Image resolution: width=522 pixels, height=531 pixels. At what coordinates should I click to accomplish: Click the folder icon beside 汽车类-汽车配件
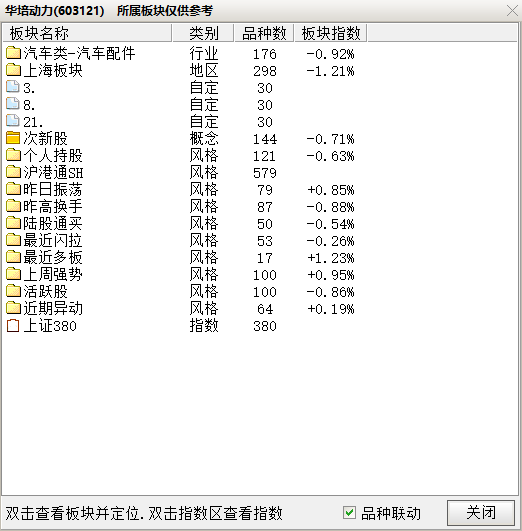[13, 53]
